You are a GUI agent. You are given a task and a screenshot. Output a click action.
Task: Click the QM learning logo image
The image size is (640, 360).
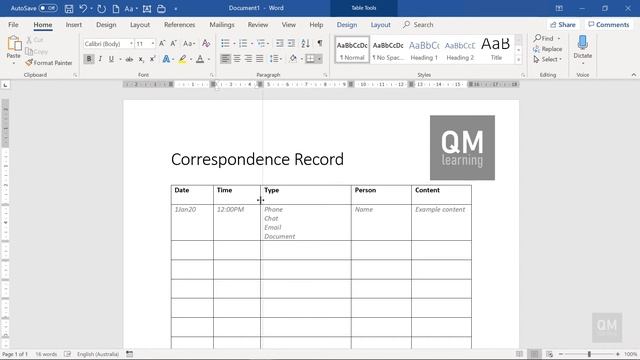462,147
